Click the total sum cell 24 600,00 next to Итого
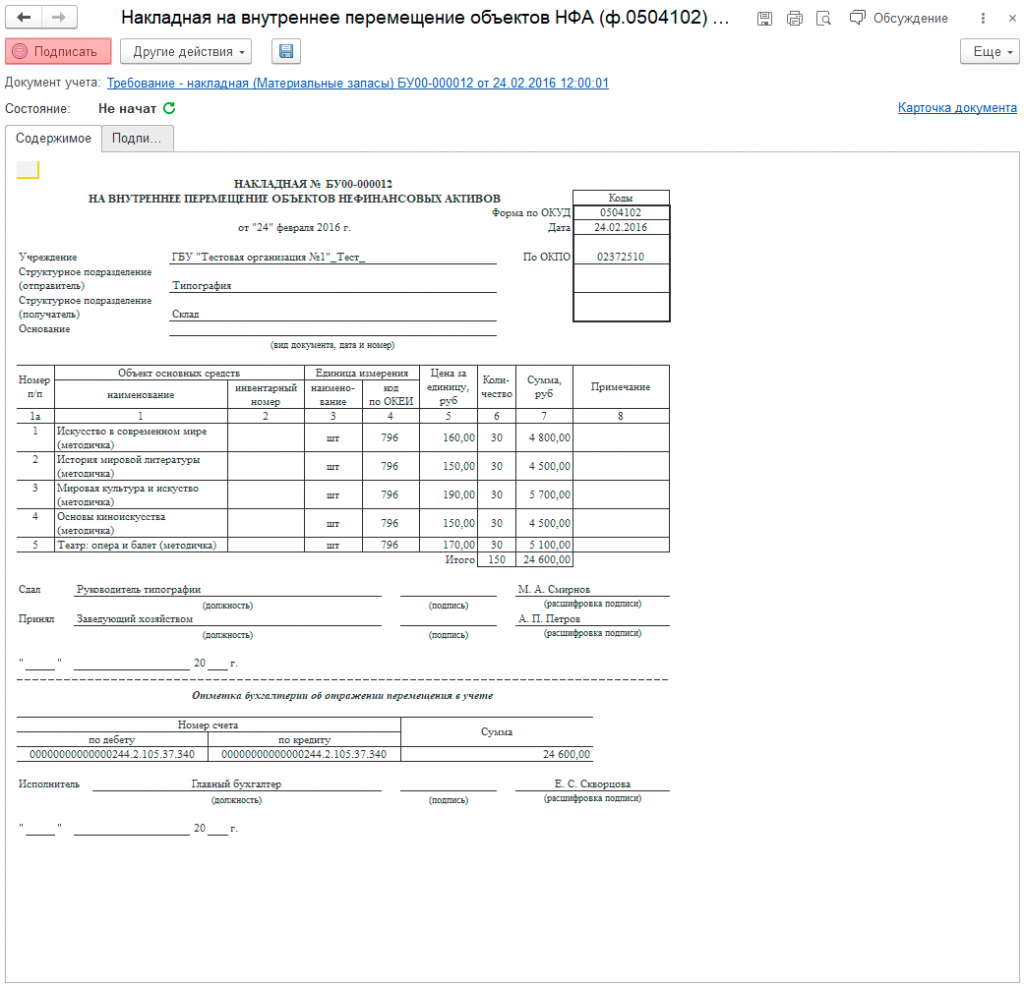 pos(545,560)
